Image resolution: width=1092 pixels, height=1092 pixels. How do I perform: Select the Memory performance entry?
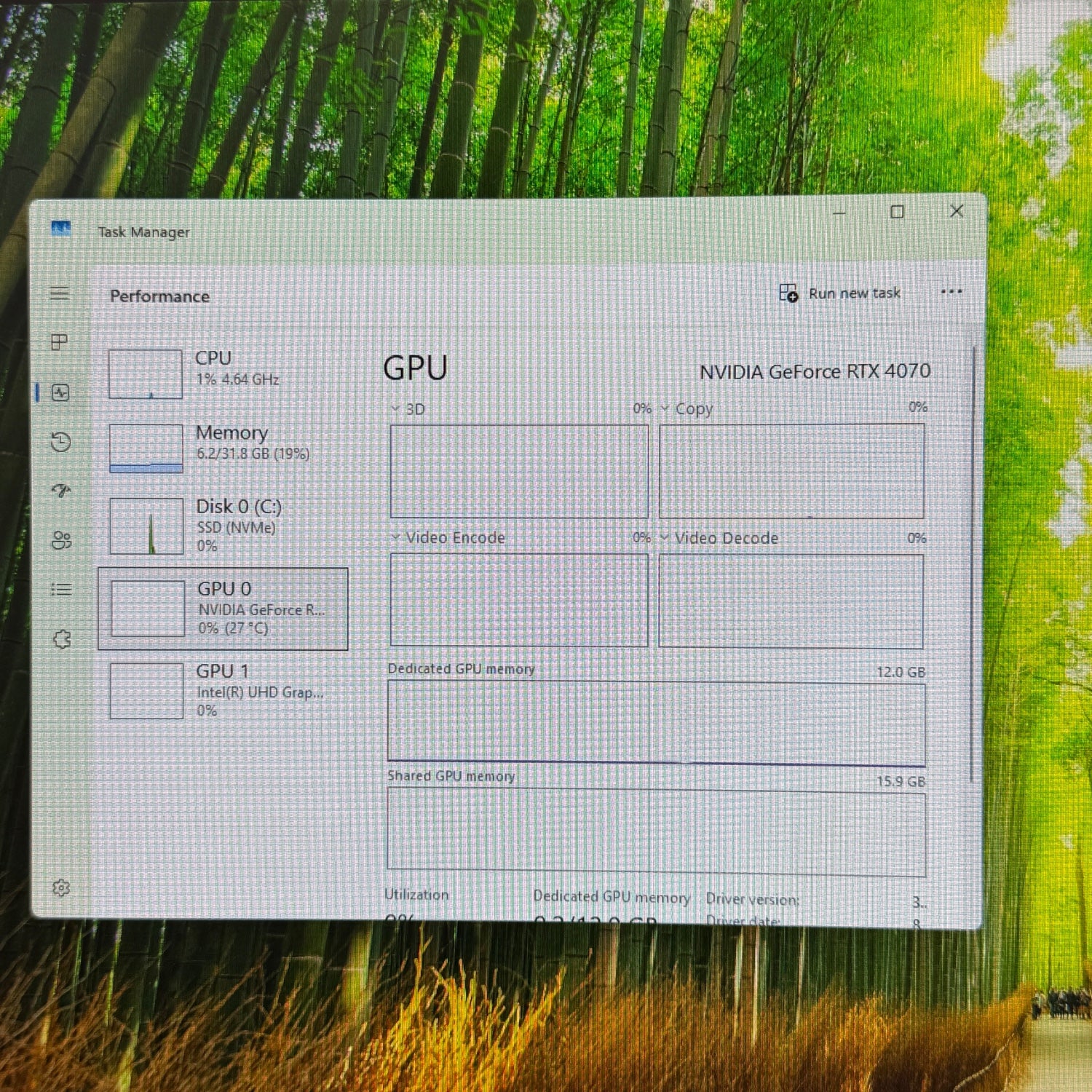(223, 448)
